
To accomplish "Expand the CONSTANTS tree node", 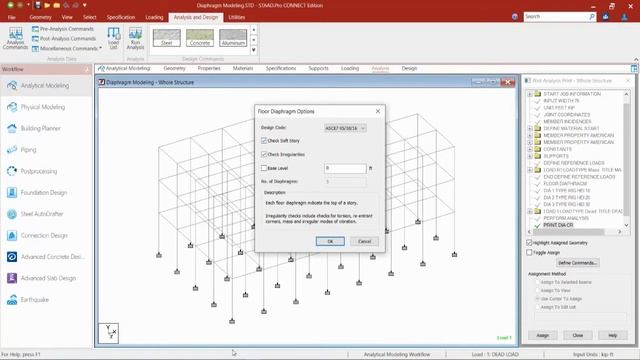I will [x=530, y=149].
